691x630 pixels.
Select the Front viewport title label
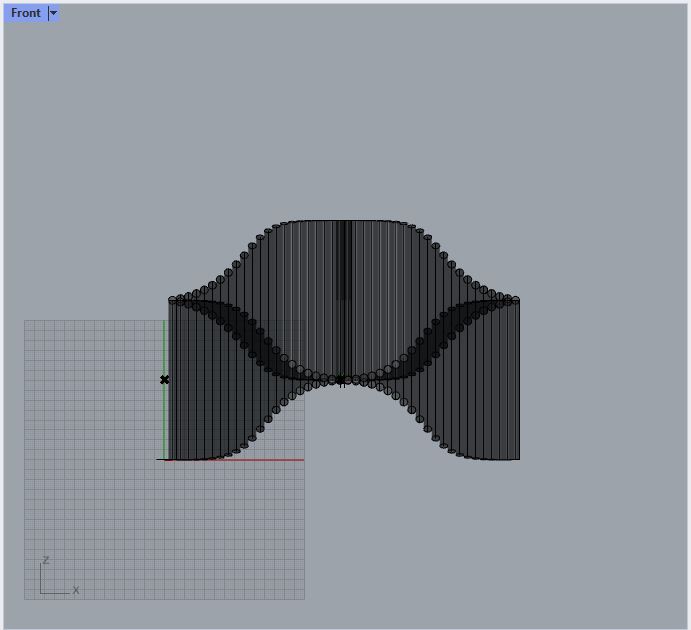[26, 13]
